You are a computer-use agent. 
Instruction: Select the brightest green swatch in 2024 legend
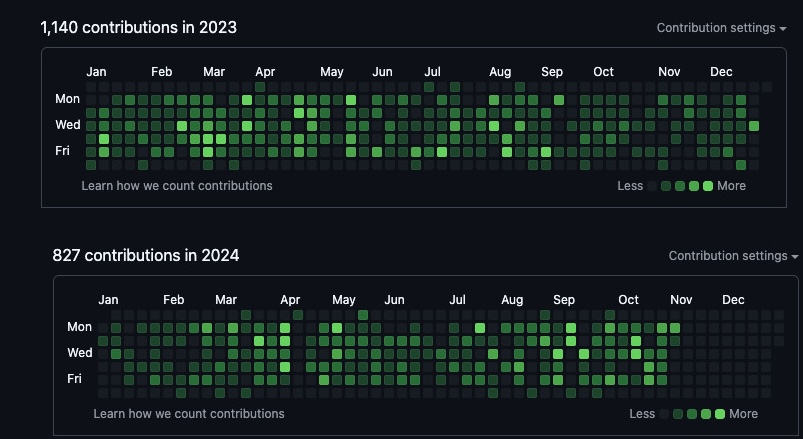(x=720, y=414)
